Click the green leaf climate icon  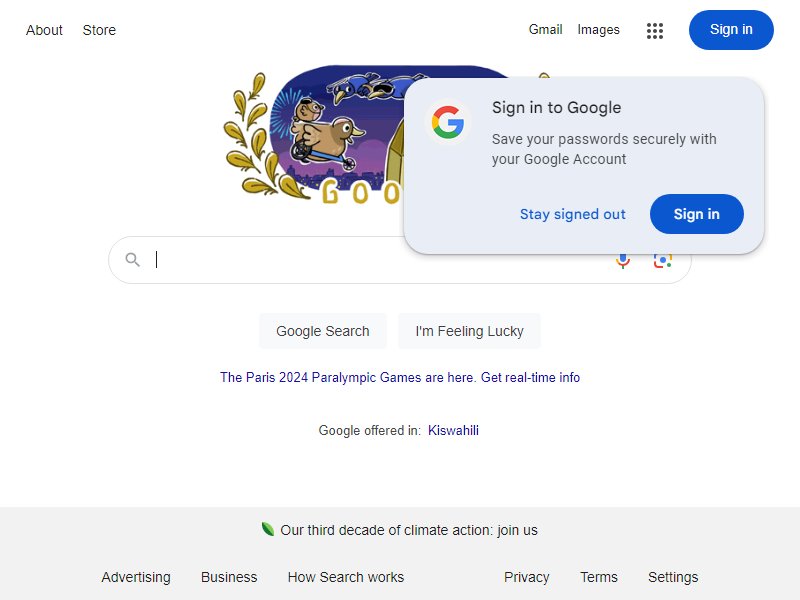267,529
